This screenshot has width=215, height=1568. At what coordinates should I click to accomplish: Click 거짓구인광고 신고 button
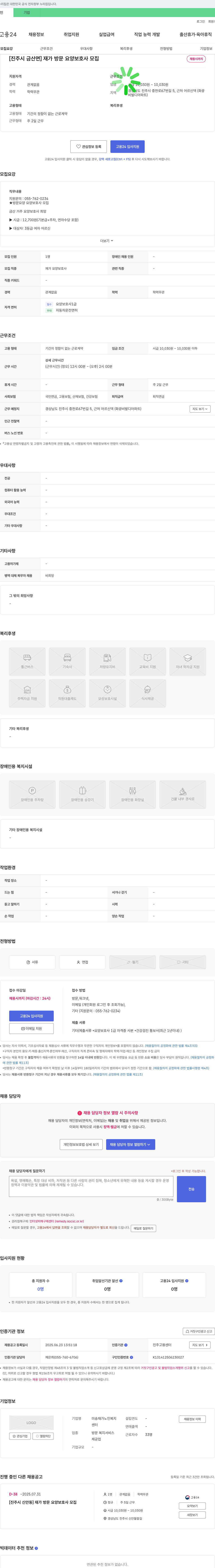(199, 1331)
